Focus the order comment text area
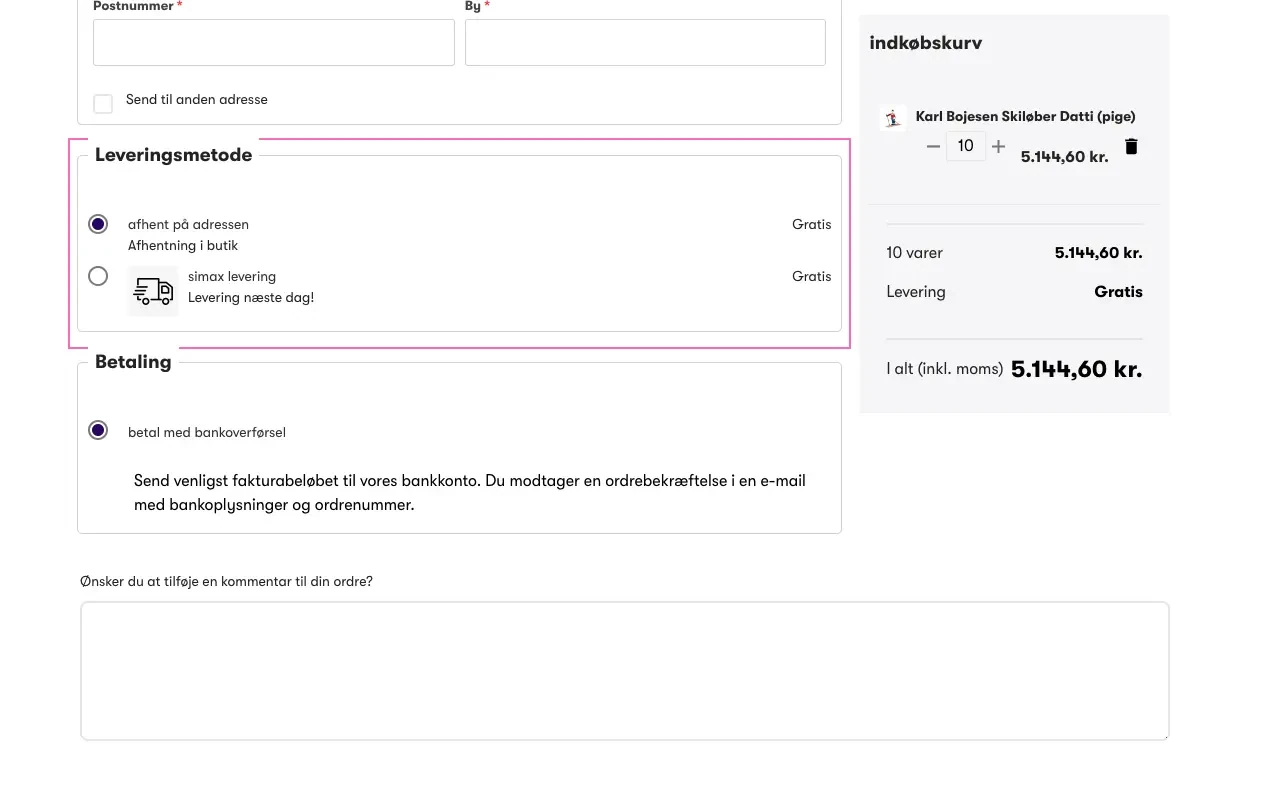 pyautogui.click(x=624, y=670)
